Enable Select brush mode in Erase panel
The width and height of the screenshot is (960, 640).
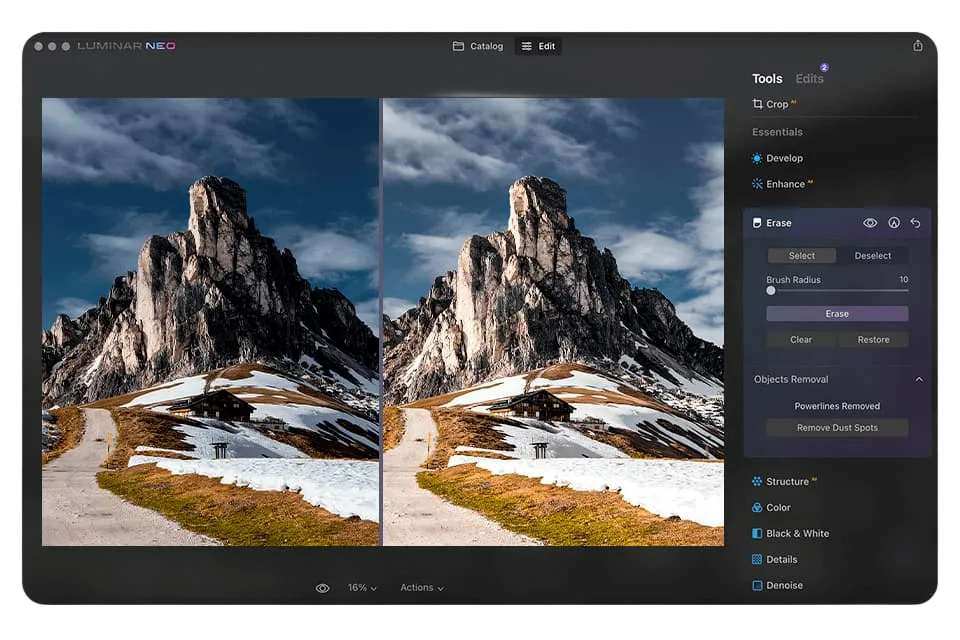(x=801, y=255)
